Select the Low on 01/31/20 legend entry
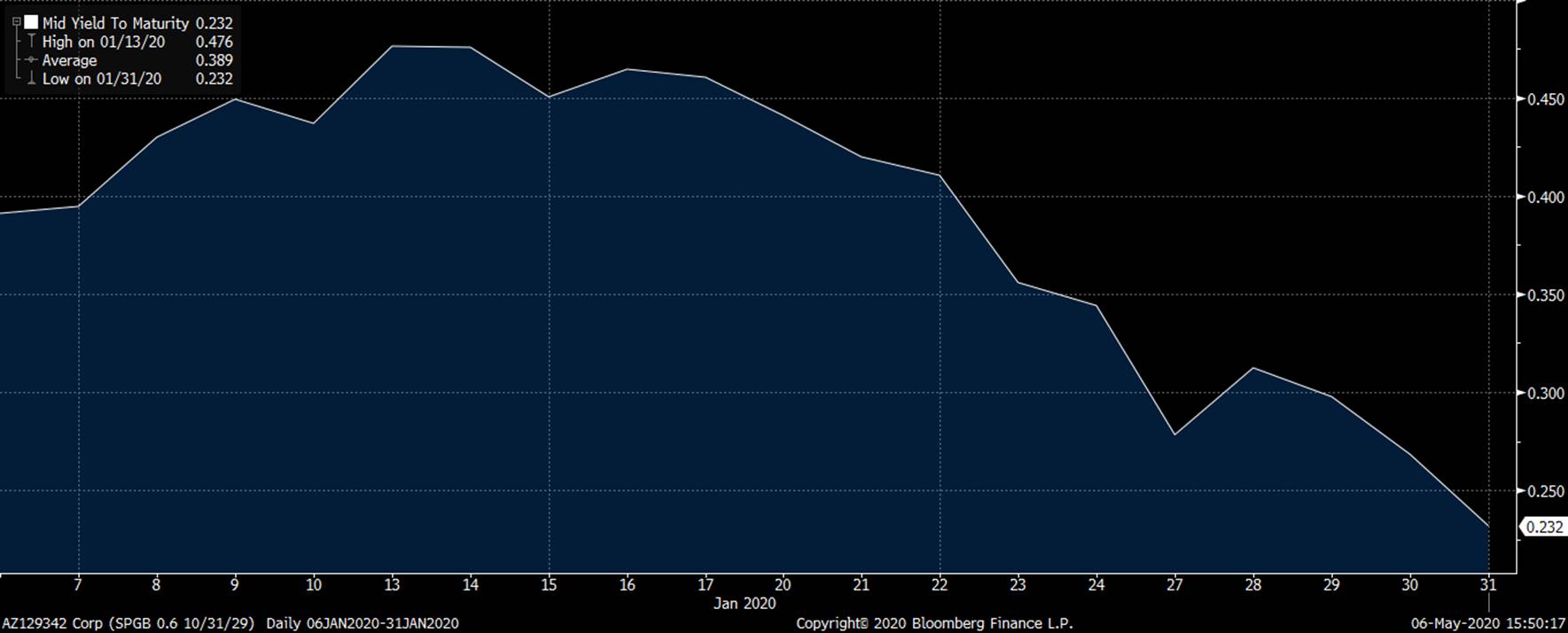 101,79
